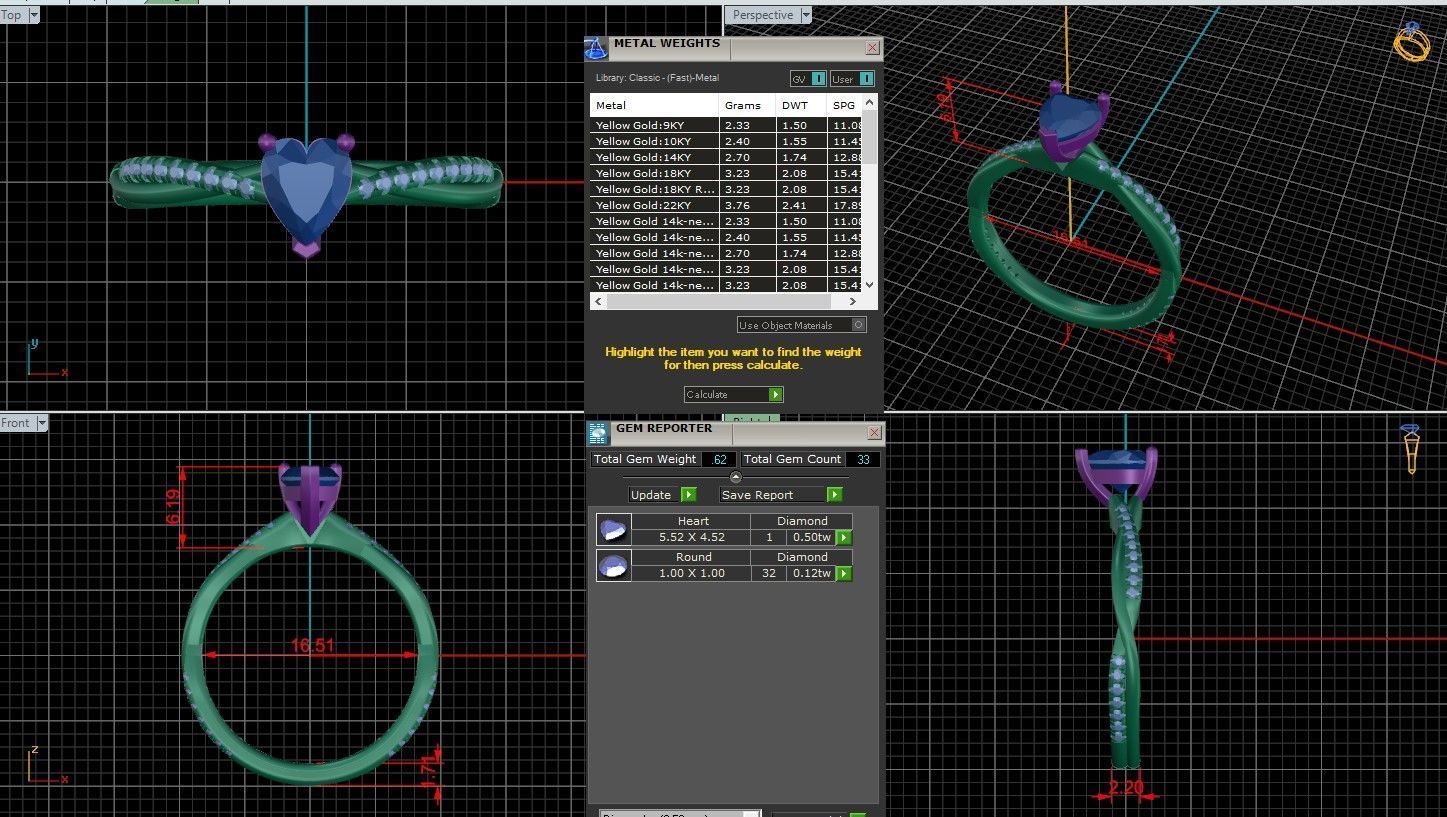Click the 32 gem quantity cell
This screenshot has height=817, width=1447.
point(769,573)
